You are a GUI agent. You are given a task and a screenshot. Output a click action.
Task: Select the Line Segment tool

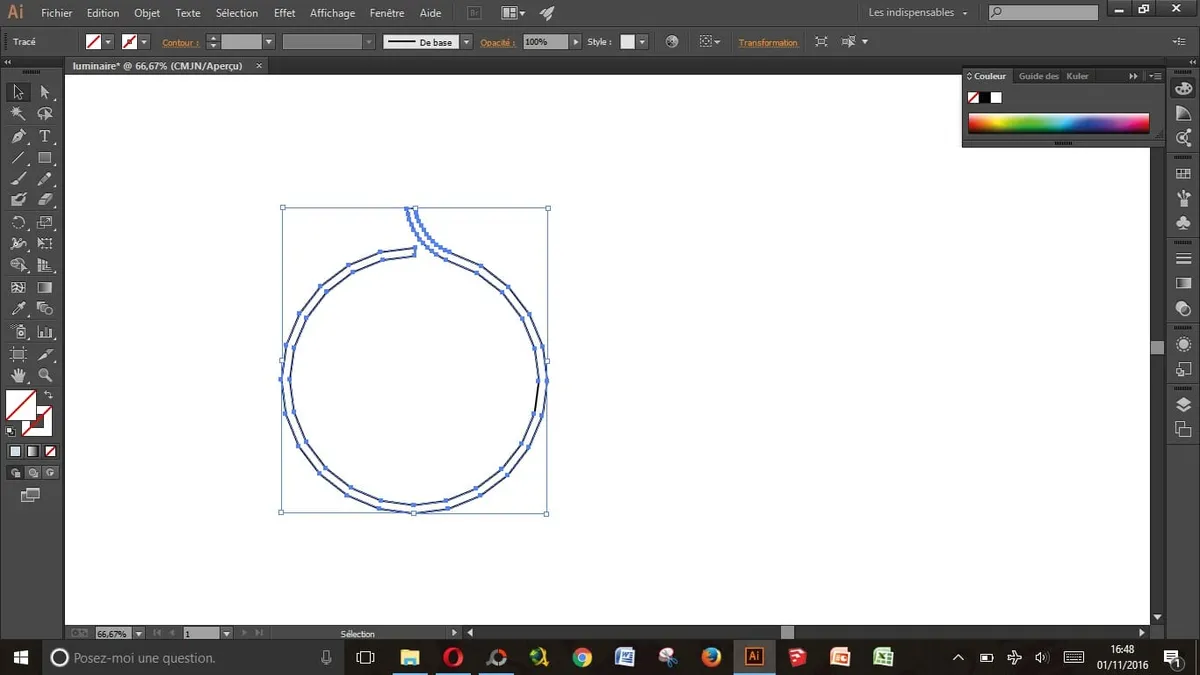click(x=19, y=158)
